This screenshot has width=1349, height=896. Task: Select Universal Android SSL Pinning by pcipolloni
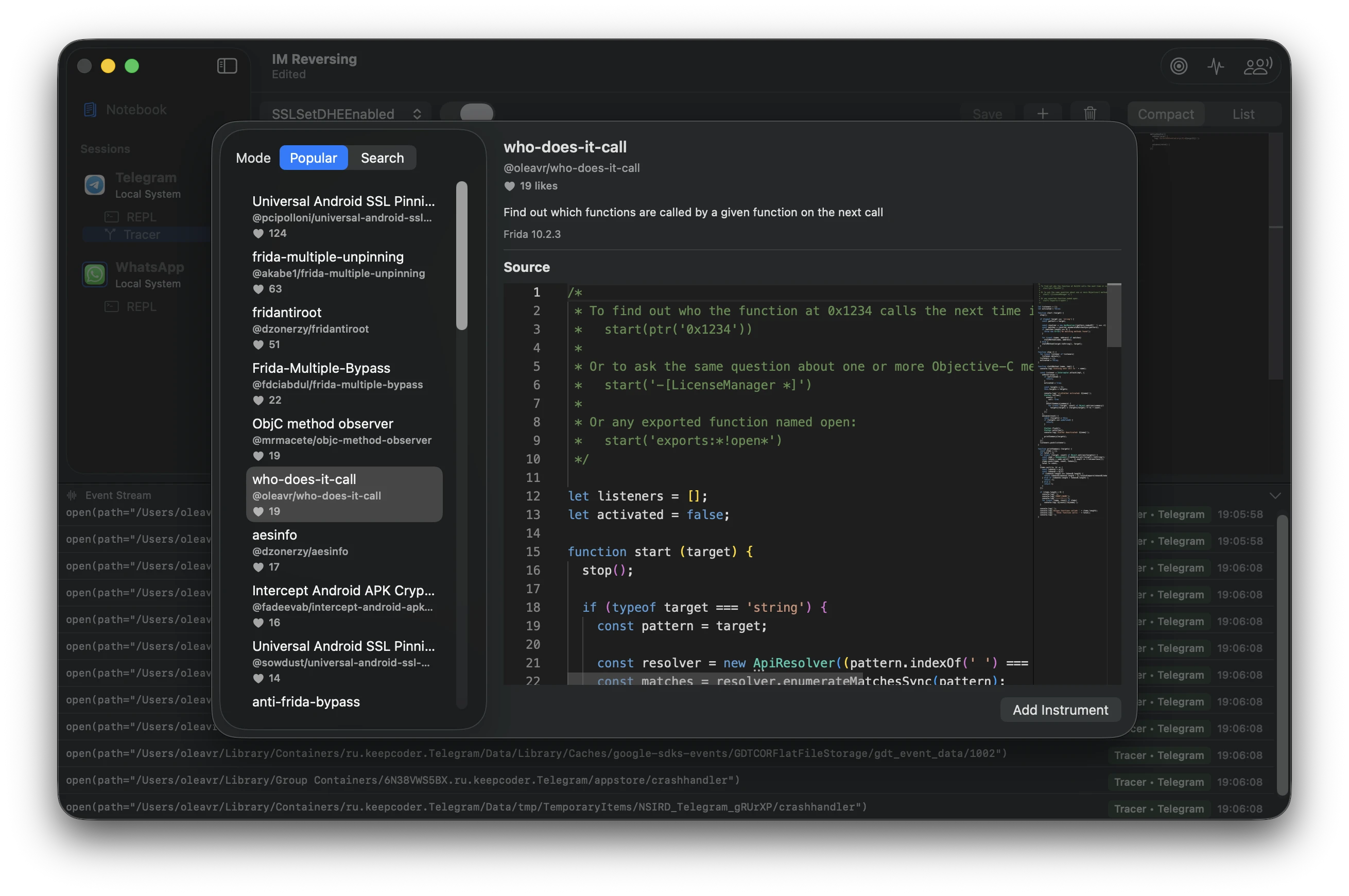(344, 217)
